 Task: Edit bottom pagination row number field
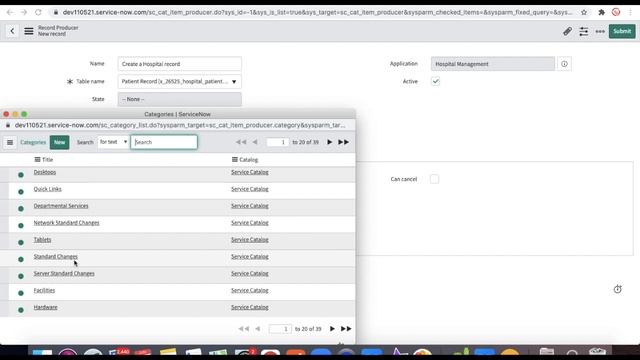[x=280, y=329]
